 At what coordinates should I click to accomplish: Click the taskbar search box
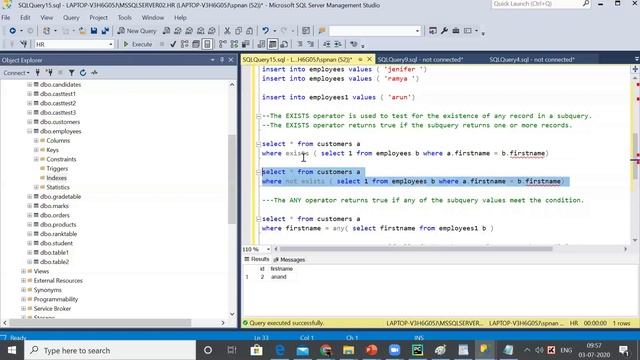tap(110, 350)
